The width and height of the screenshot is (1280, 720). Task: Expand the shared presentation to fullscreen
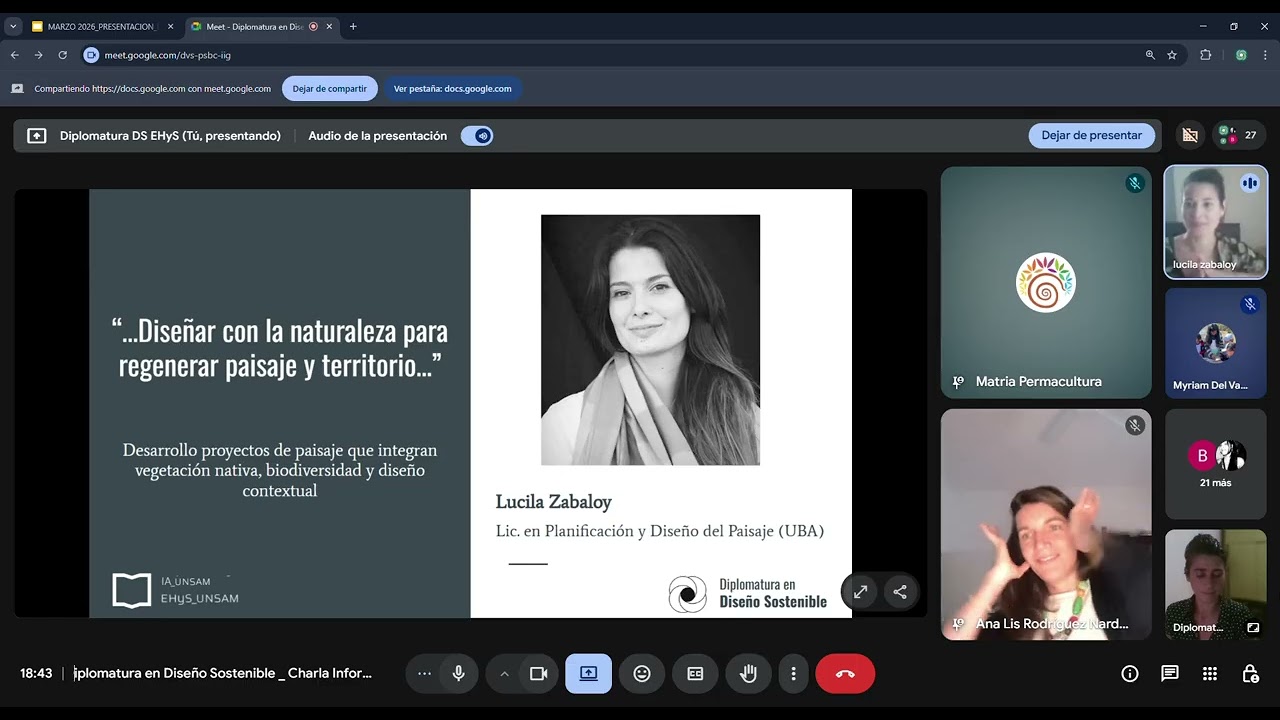[860, 592]
